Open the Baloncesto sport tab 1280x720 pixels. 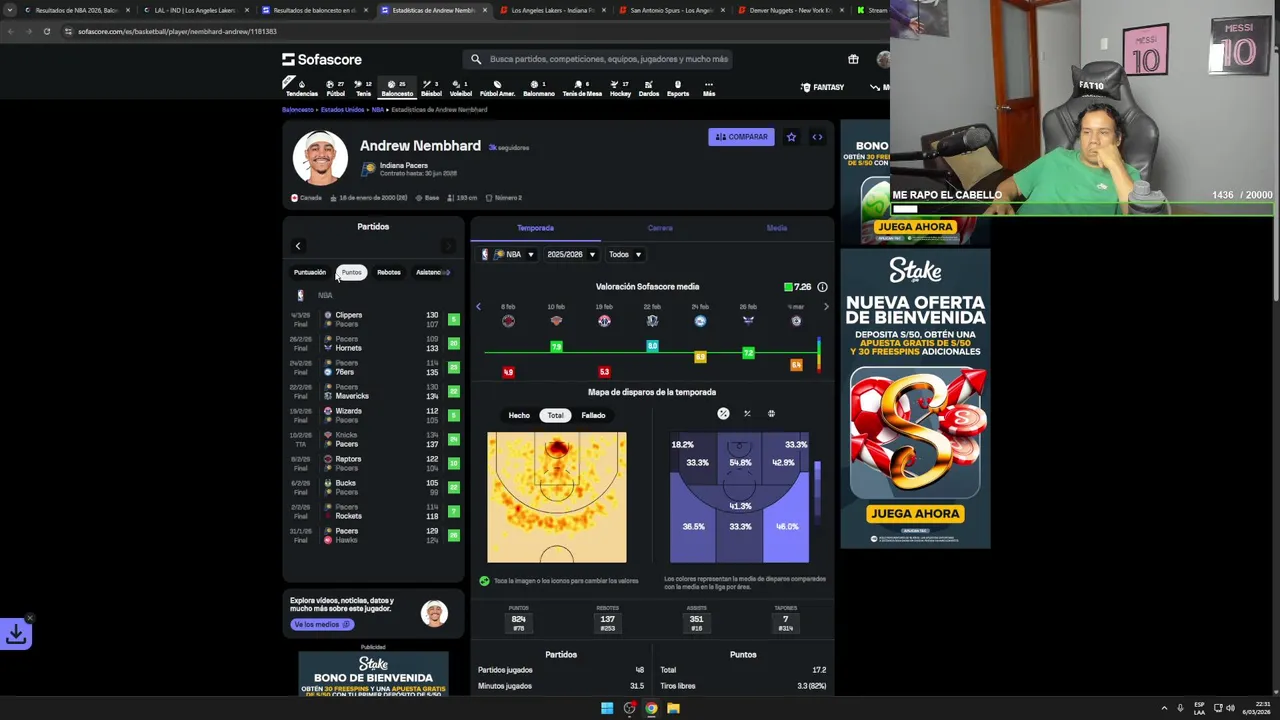(397, 88)
